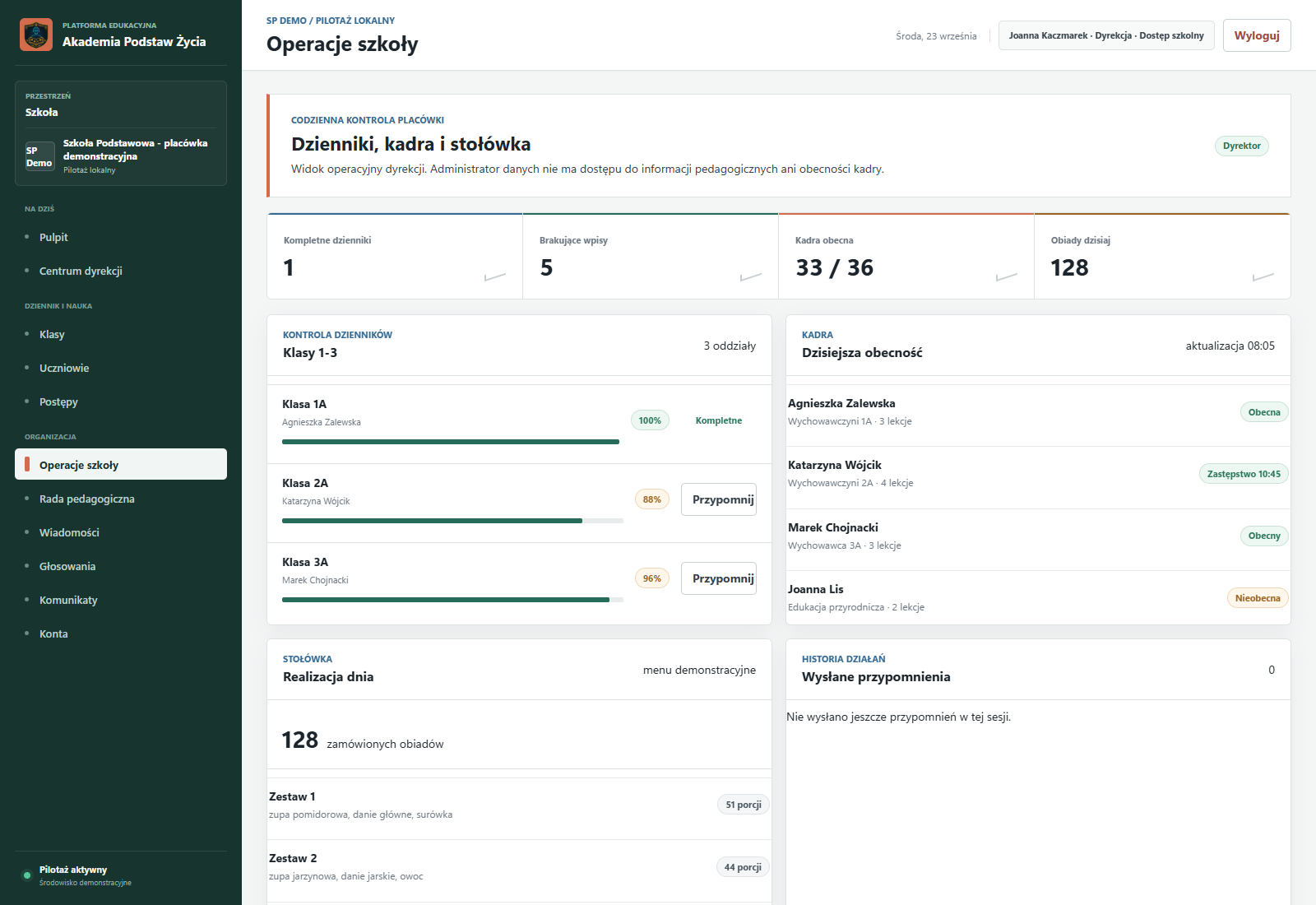Send reminder with Przypomnij for Klasa 2A
Viewport: 1316px width, 905px height.
(719, 499)
